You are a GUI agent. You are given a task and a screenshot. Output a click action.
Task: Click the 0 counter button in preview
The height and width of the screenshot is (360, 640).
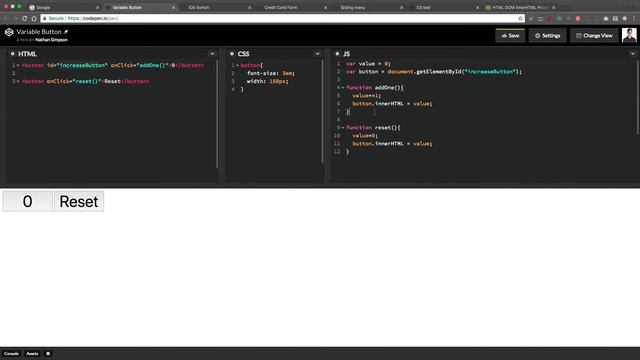pyautogui.click(x=27, y=201)
